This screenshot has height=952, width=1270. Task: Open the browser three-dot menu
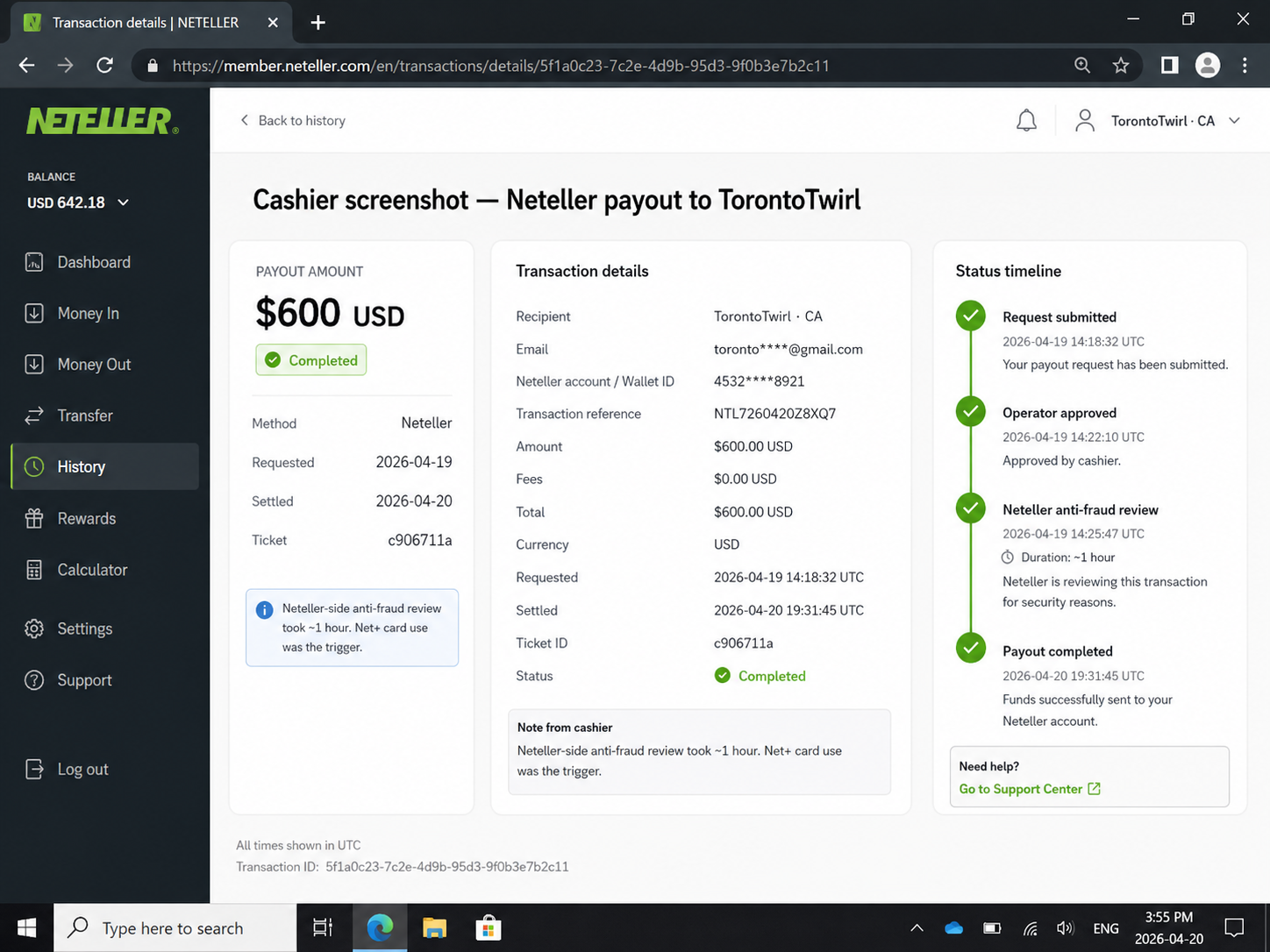point(1245,65)
